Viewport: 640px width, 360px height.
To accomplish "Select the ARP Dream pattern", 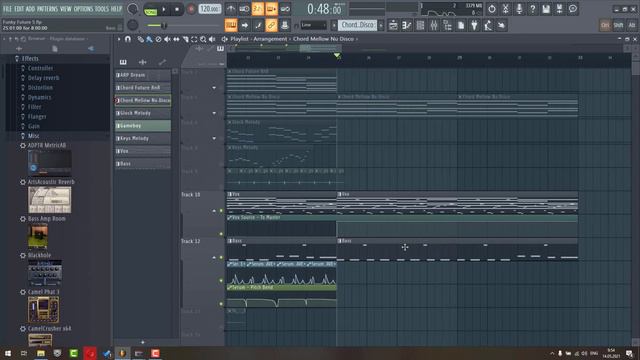I will pyautogui.click(x=143, y=75).
